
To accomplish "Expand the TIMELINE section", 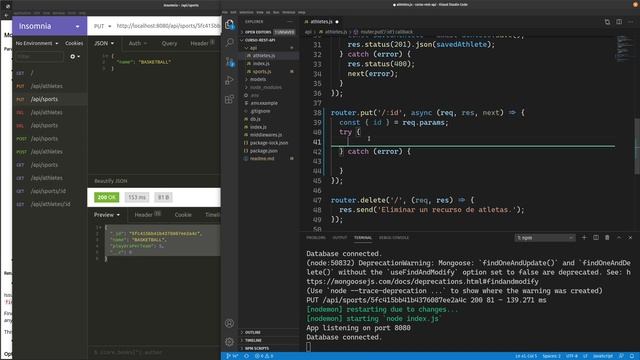I will pos(268,340).
